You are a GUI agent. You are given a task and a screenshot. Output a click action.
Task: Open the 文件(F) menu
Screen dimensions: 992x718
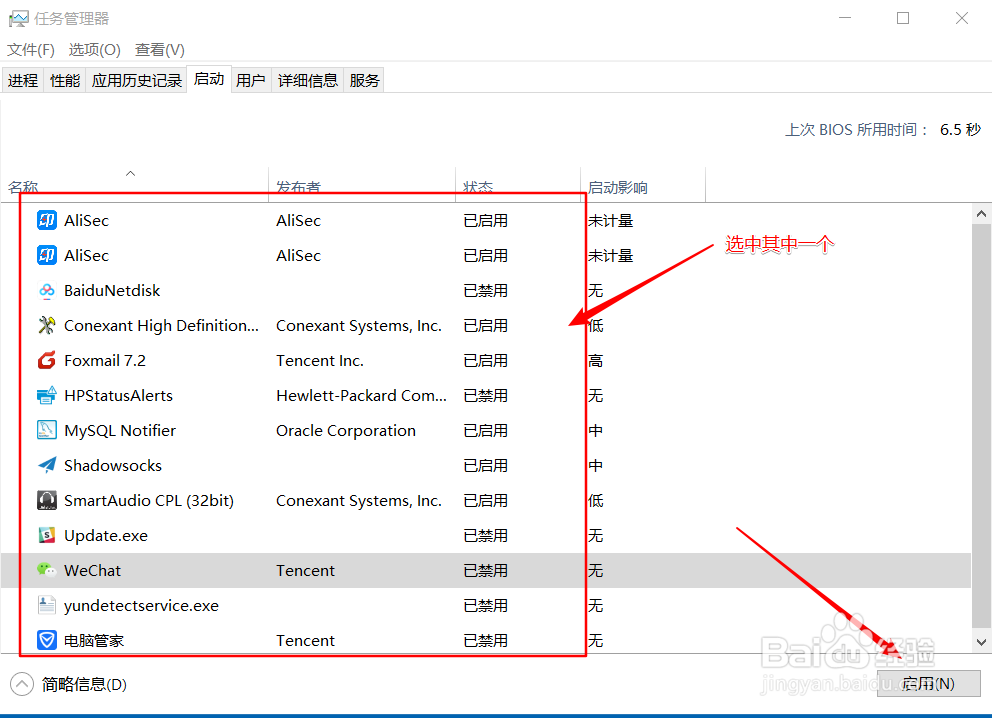click(x=30, y=49)
